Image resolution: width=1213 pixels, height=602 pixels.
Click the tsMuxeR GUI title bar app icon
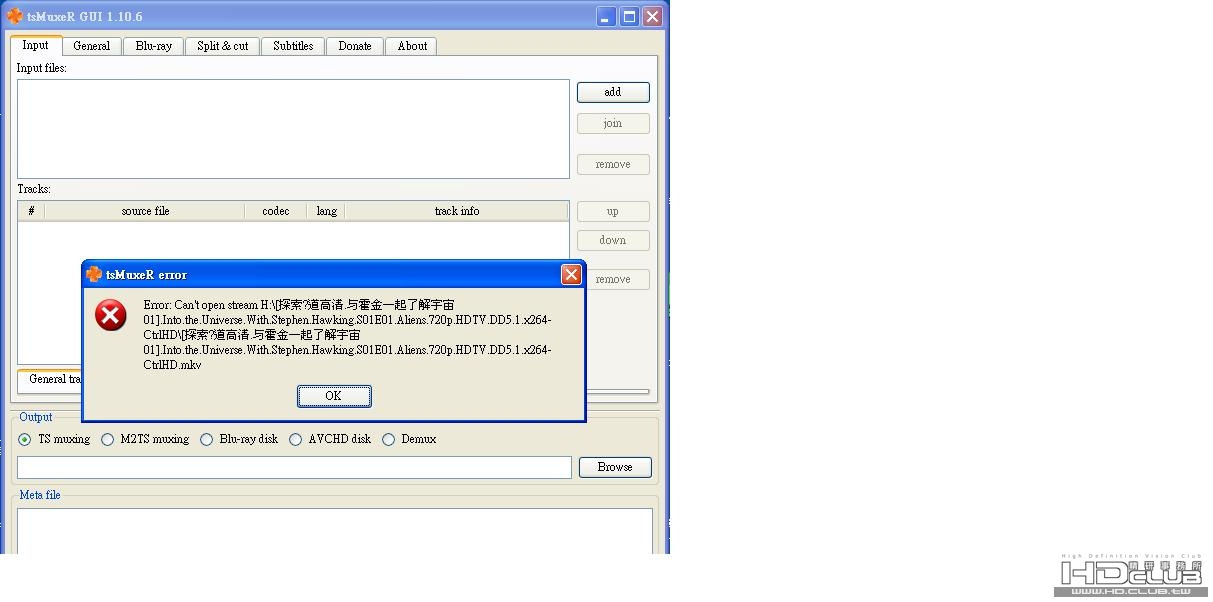(x=15, y=16)
